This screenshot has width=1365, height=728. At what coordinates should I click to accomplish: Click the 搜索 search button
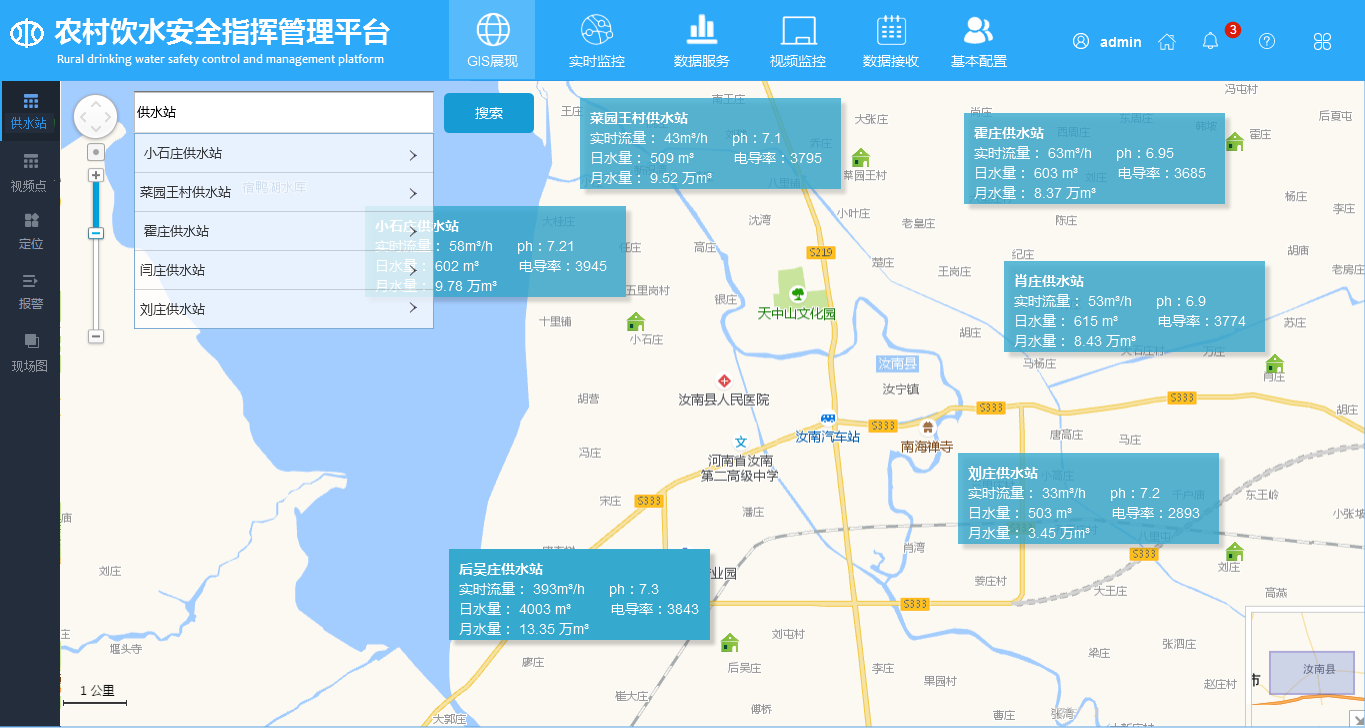[489, 113]
